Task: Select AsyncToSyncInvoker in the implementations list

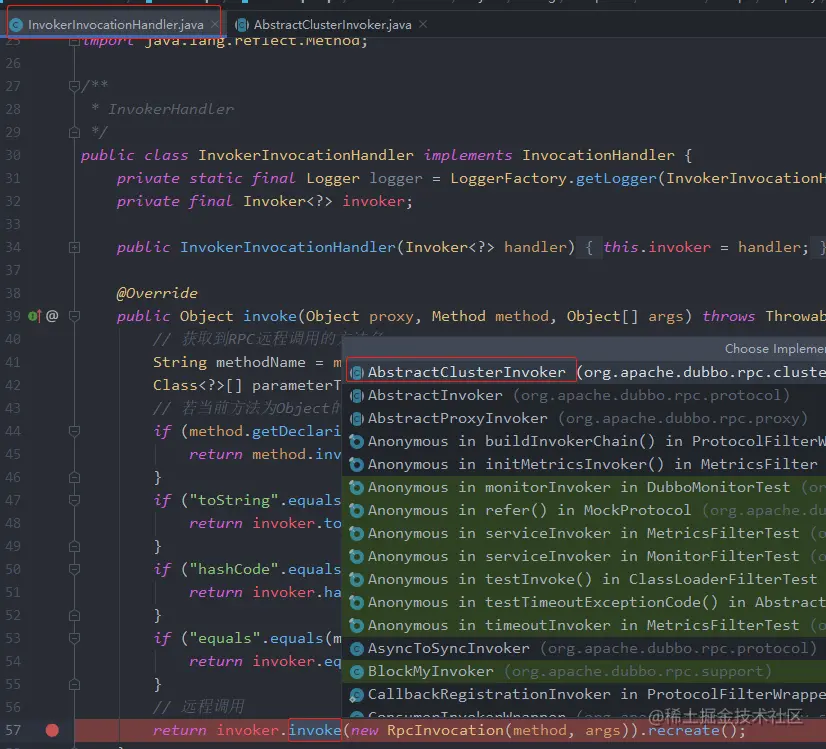Action: pos(584,648)
